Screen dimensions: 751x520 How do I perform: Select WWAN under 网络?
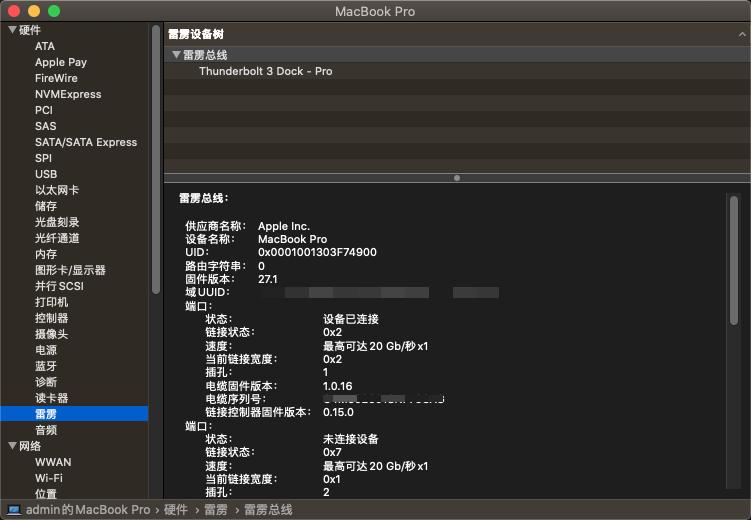coord(53,462)
